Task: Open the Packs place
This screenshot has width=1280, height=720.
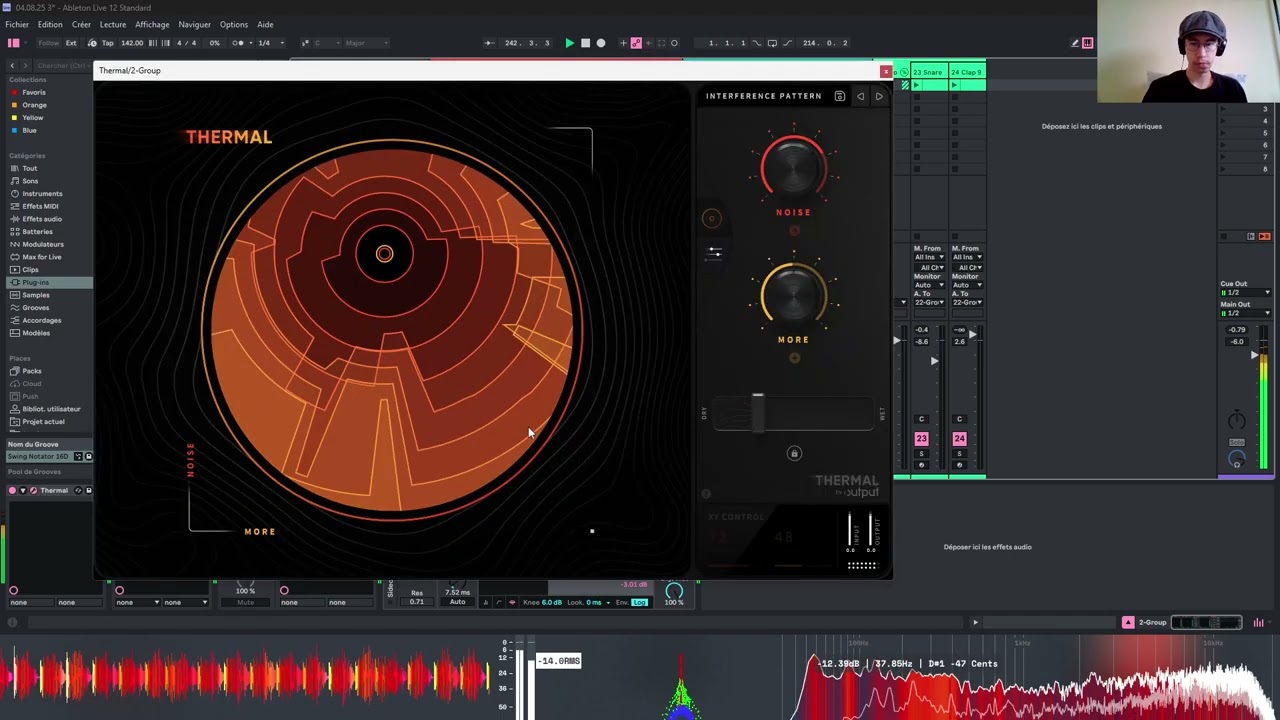Action: (32, 371)
